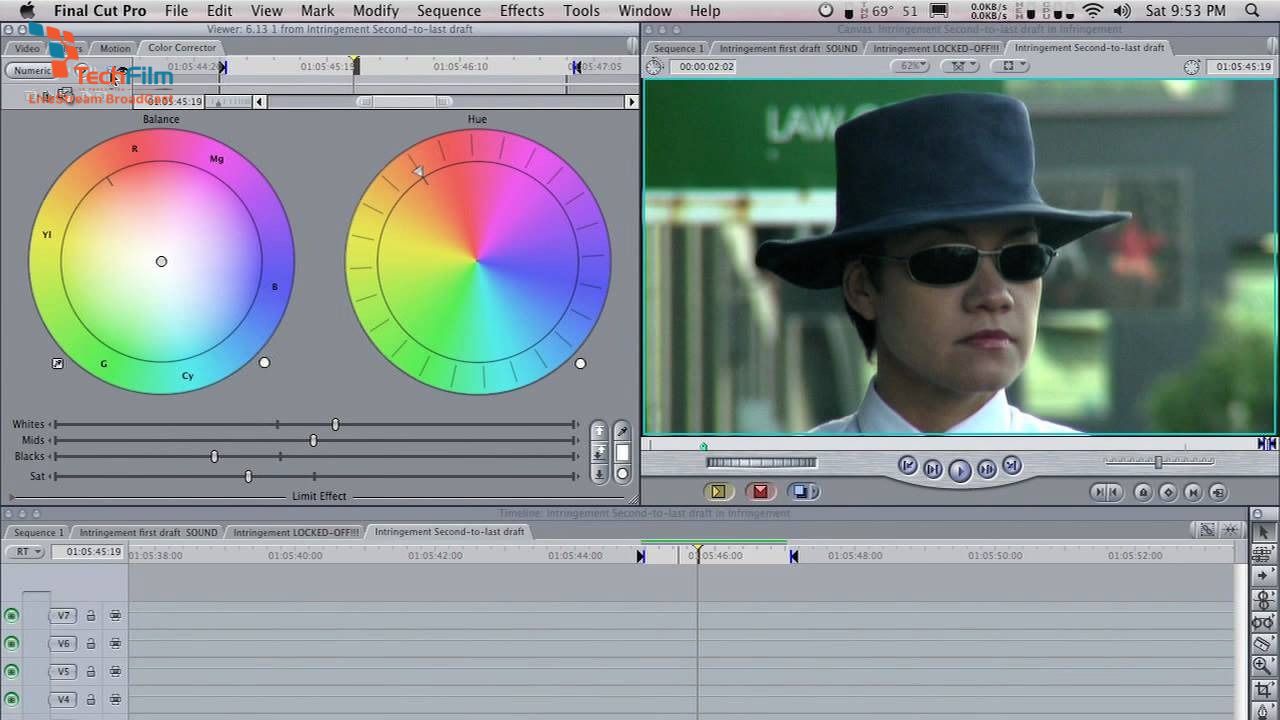Screen dimensions: 1280x720
Task: Click Go to Next Edit in Canvas
Action: pos(1012,465)
